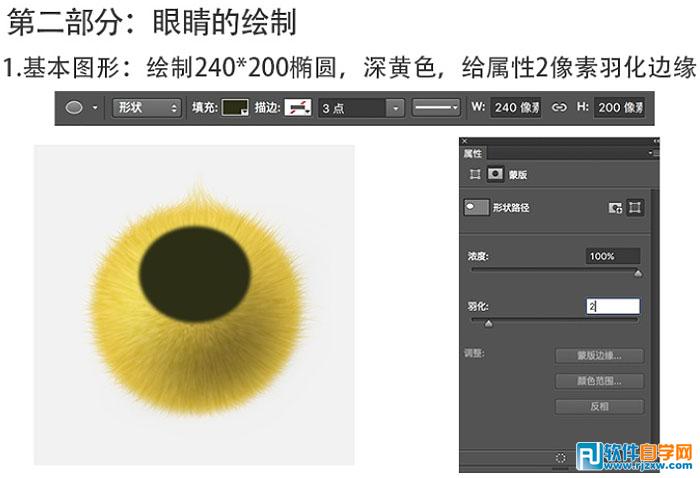Viewport: 700px width, 478px height.
Task: Click the 颜色范围... button
Action: 599,381
